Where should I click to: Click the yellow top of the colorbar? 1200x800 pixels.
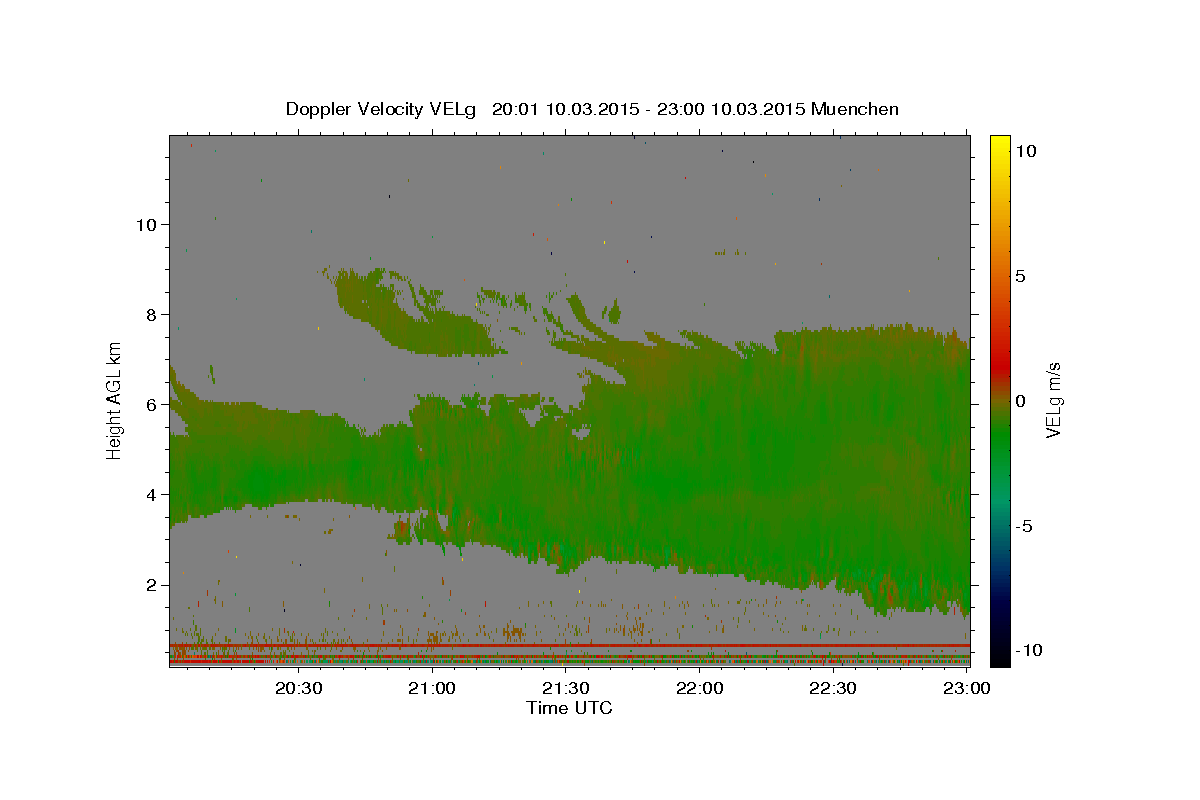(x=999, y=142)
